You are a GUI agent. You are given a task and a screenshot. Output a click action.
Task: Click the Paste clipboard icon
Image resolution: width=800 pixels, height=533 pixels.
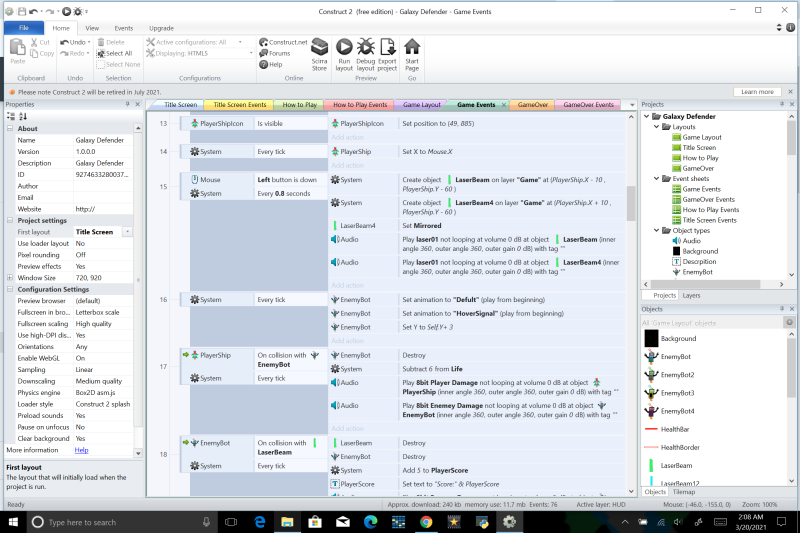click(17, 47)
